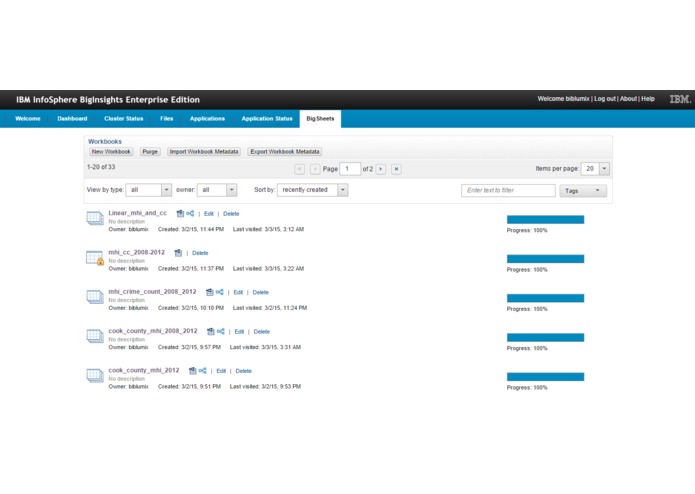This screenshot has width=695, height=494.
Task: Click progress bar for cook_county_mhi_2012
Action: coord(545,377)
